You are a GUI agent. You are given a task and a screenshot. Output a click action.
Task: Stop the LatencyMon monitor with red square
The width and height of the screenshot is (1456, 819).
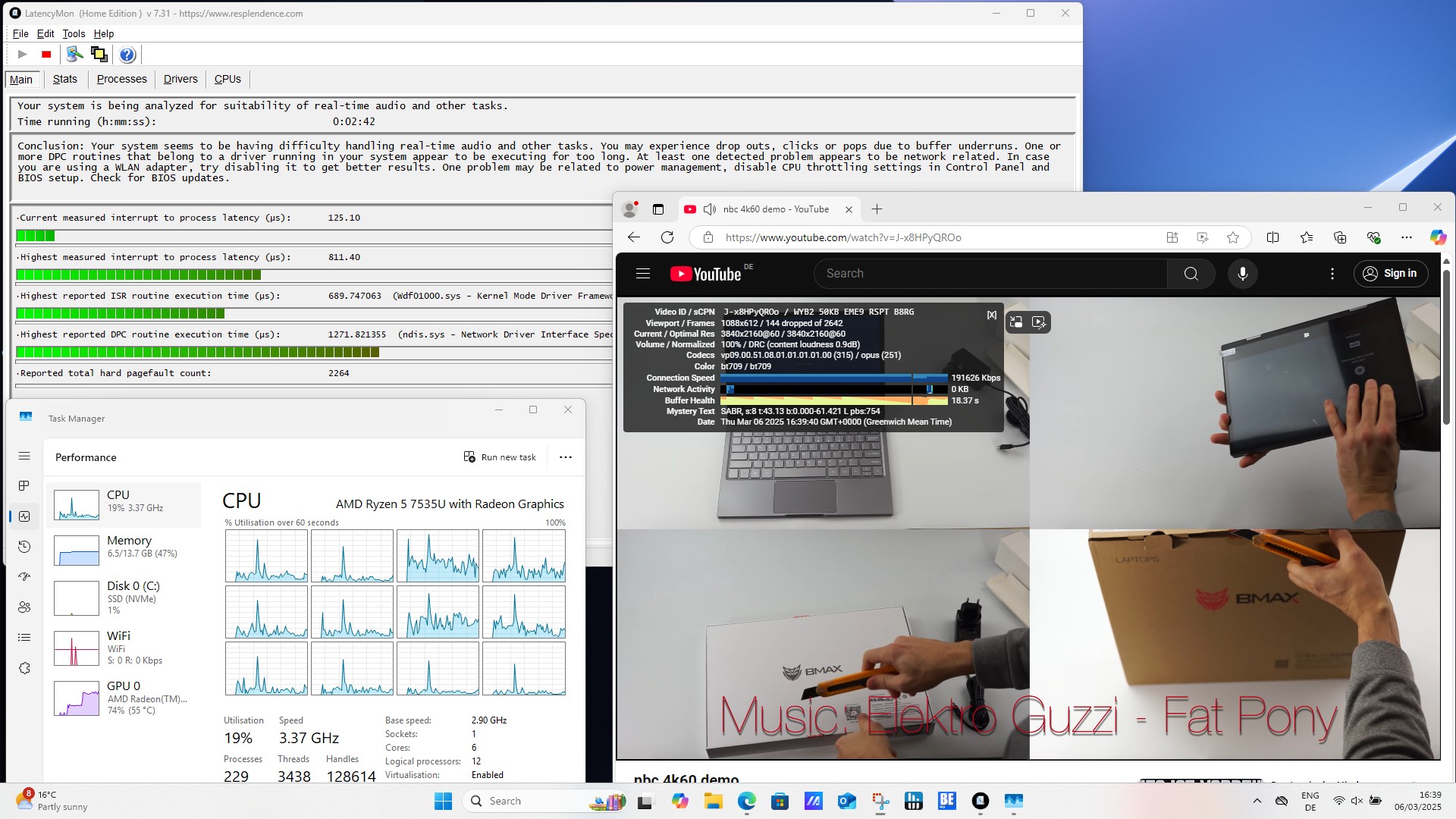coord(46,55)
